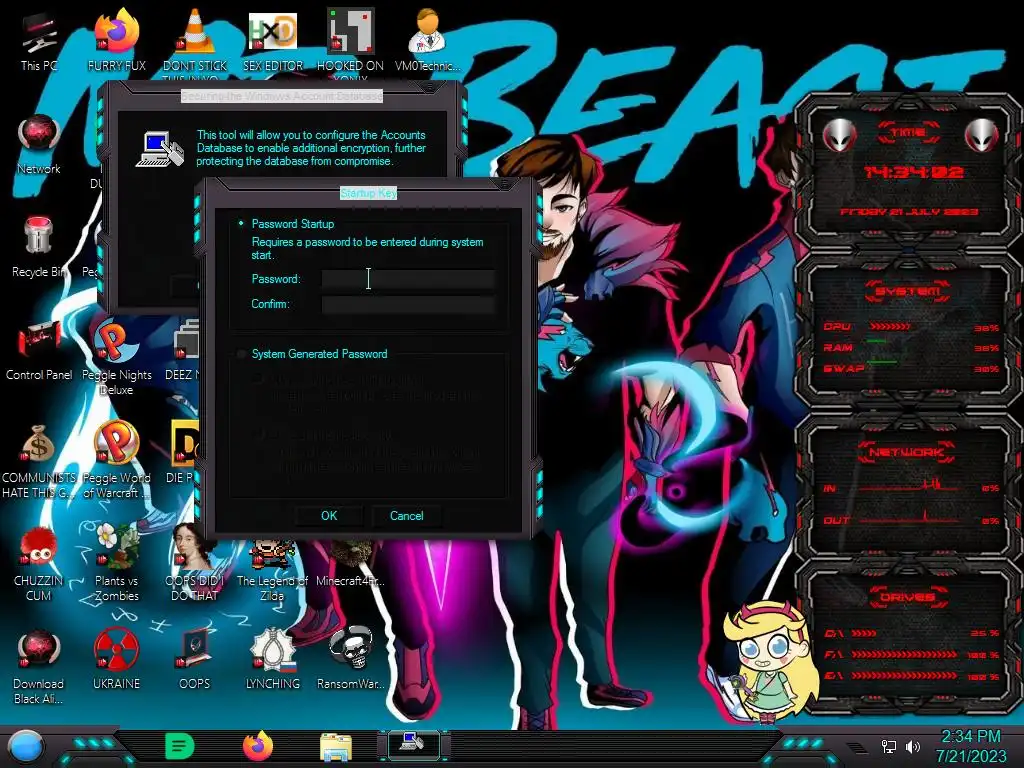
Task: Select the System Generated Password option
Action: click(241, 354)
